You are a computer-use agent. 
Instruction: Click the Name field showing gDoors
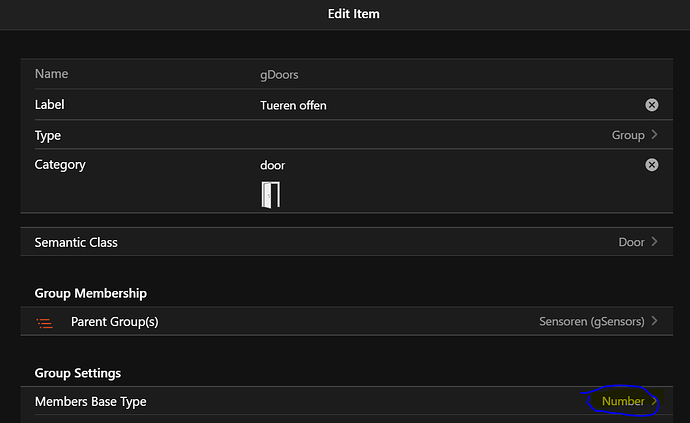279,74
